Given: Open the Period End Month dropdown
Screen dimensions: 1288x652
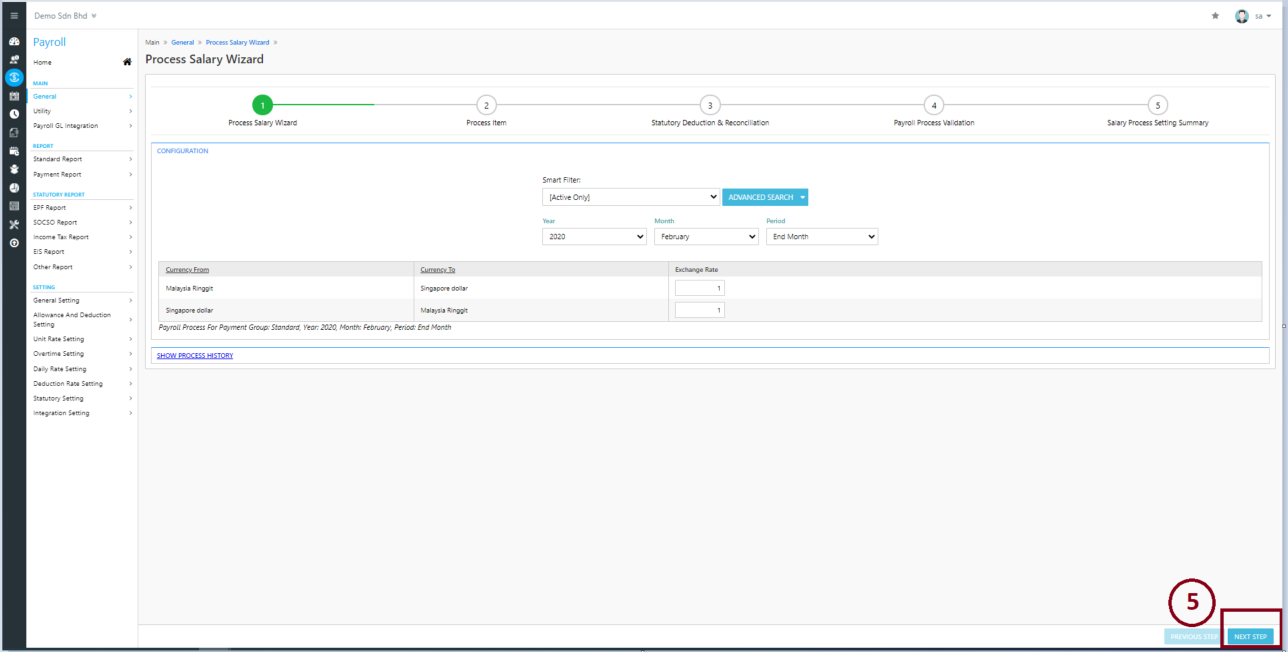Looking at the screenshot, I should [x=822, y=237].
